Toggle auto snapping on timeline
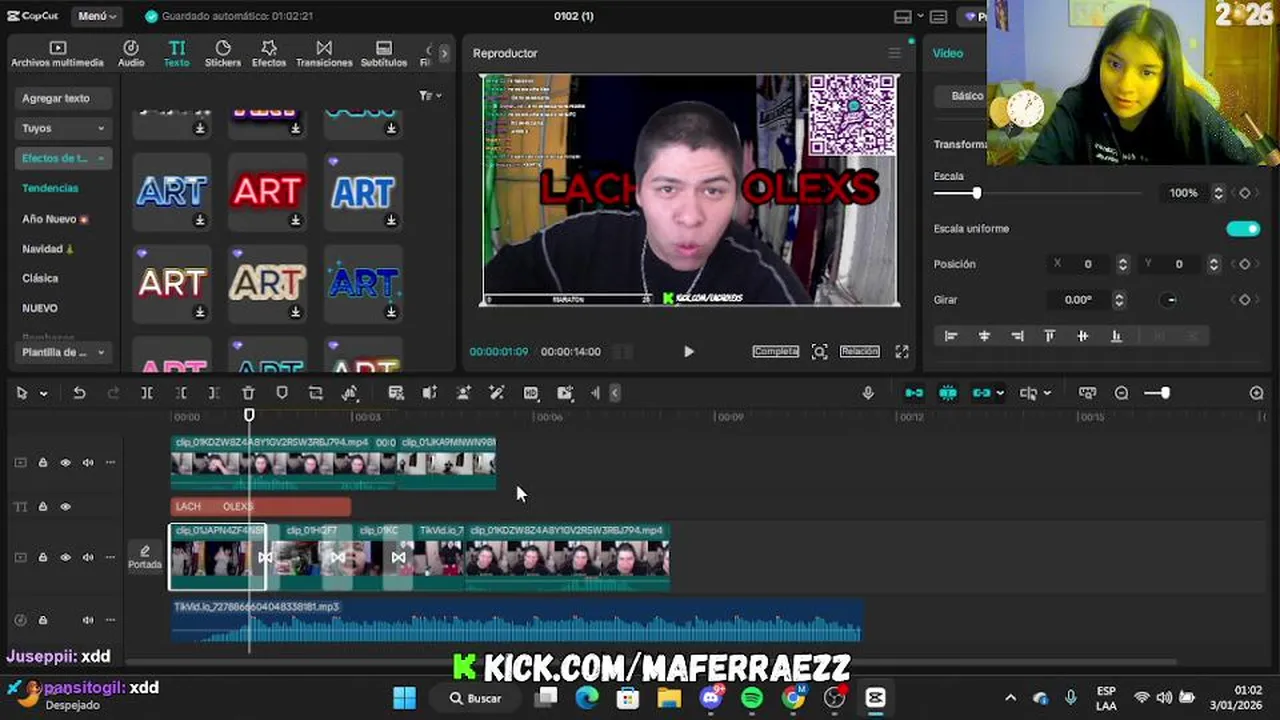Screen dimensions: 1280x720 (x=948, y=393)
